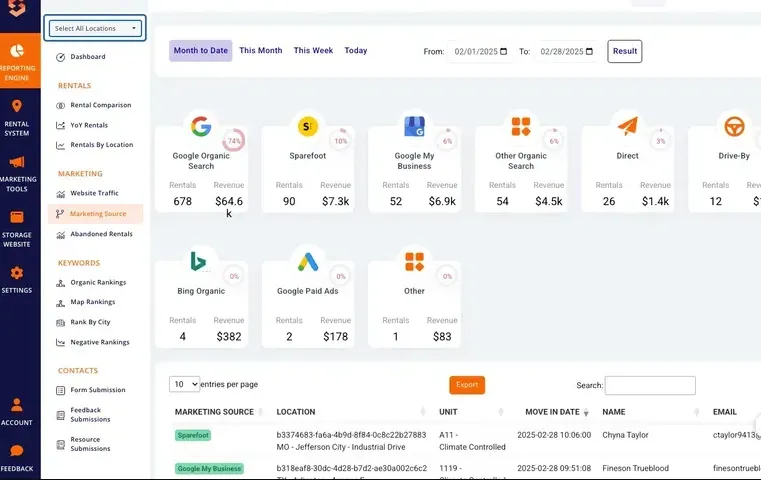Click the To date field 02/28/2025
Image resolution: width=761 pixels, height=480 pixels.
pos(566,51)
